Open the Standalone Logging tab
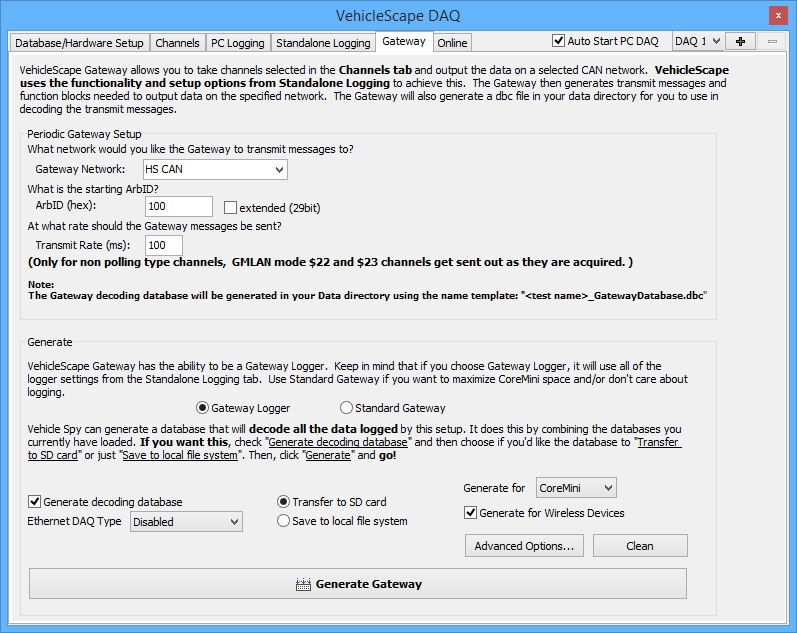Screen dimensions: 797x633 point(323,43)
